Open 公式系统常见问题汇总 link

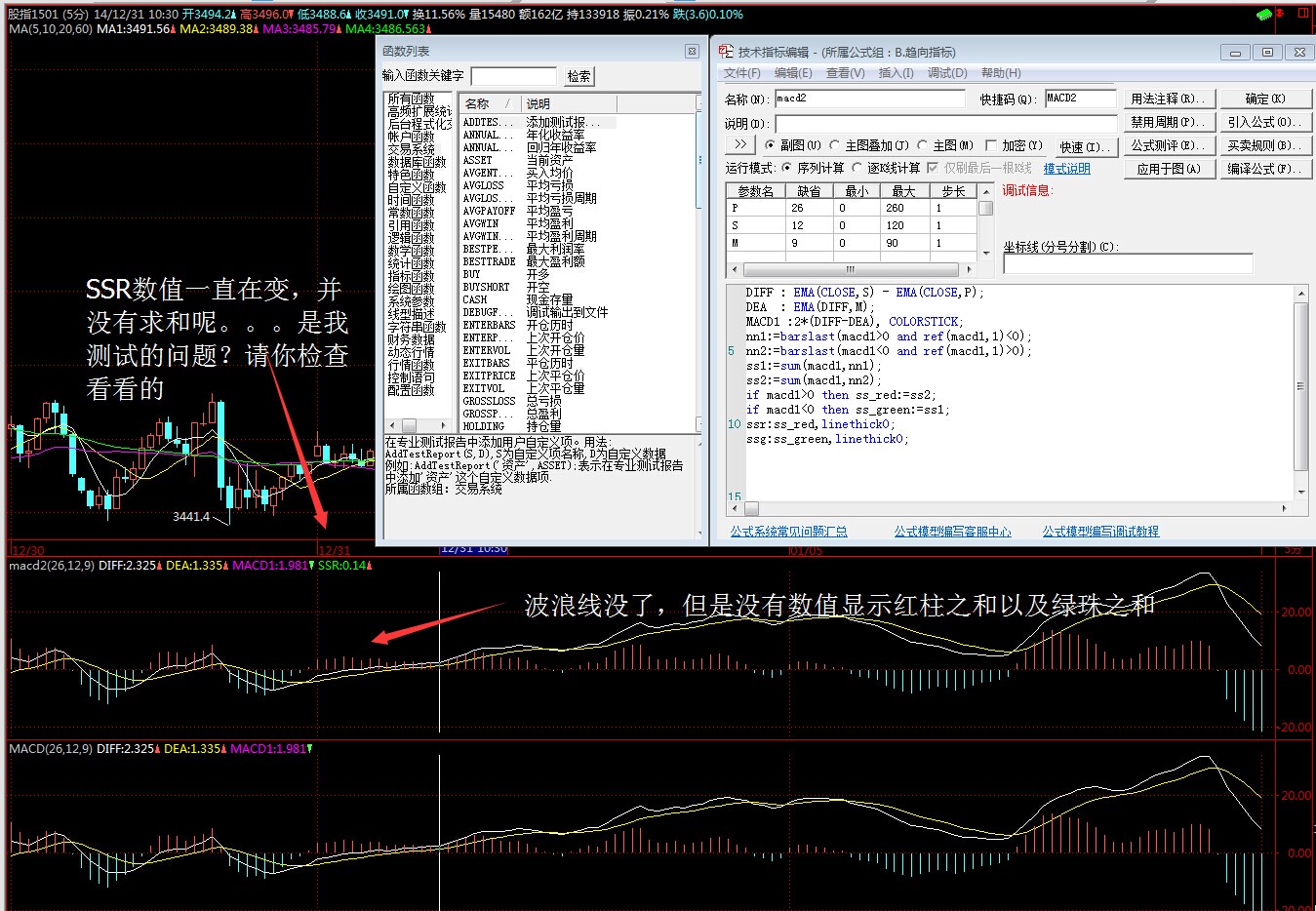coord(789,532)
